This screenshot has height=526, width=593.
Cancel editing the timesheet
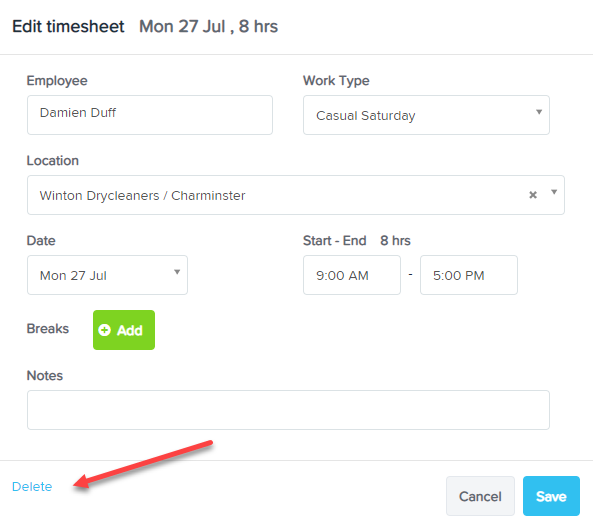[480, 496]
